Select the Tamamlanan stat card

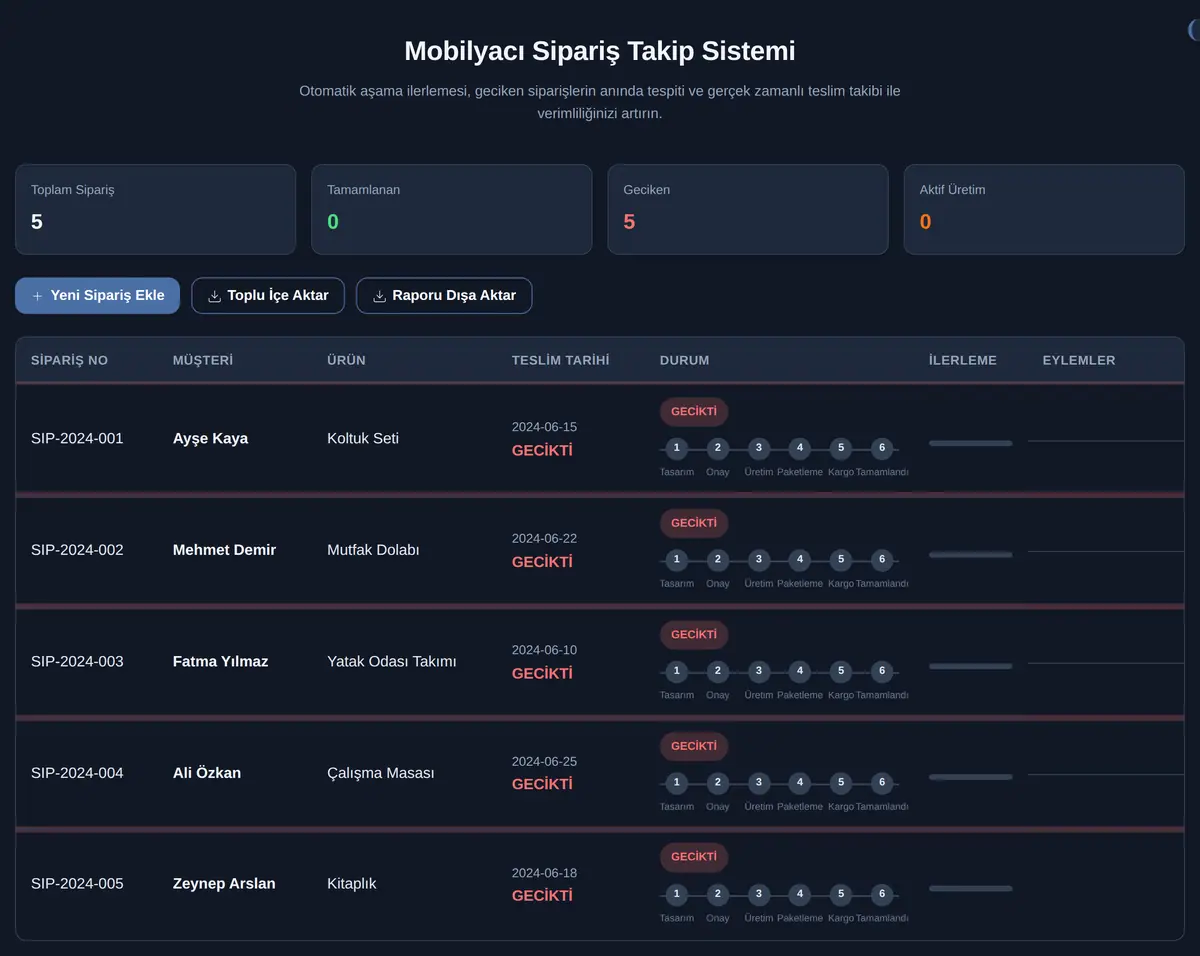point(452,209)
